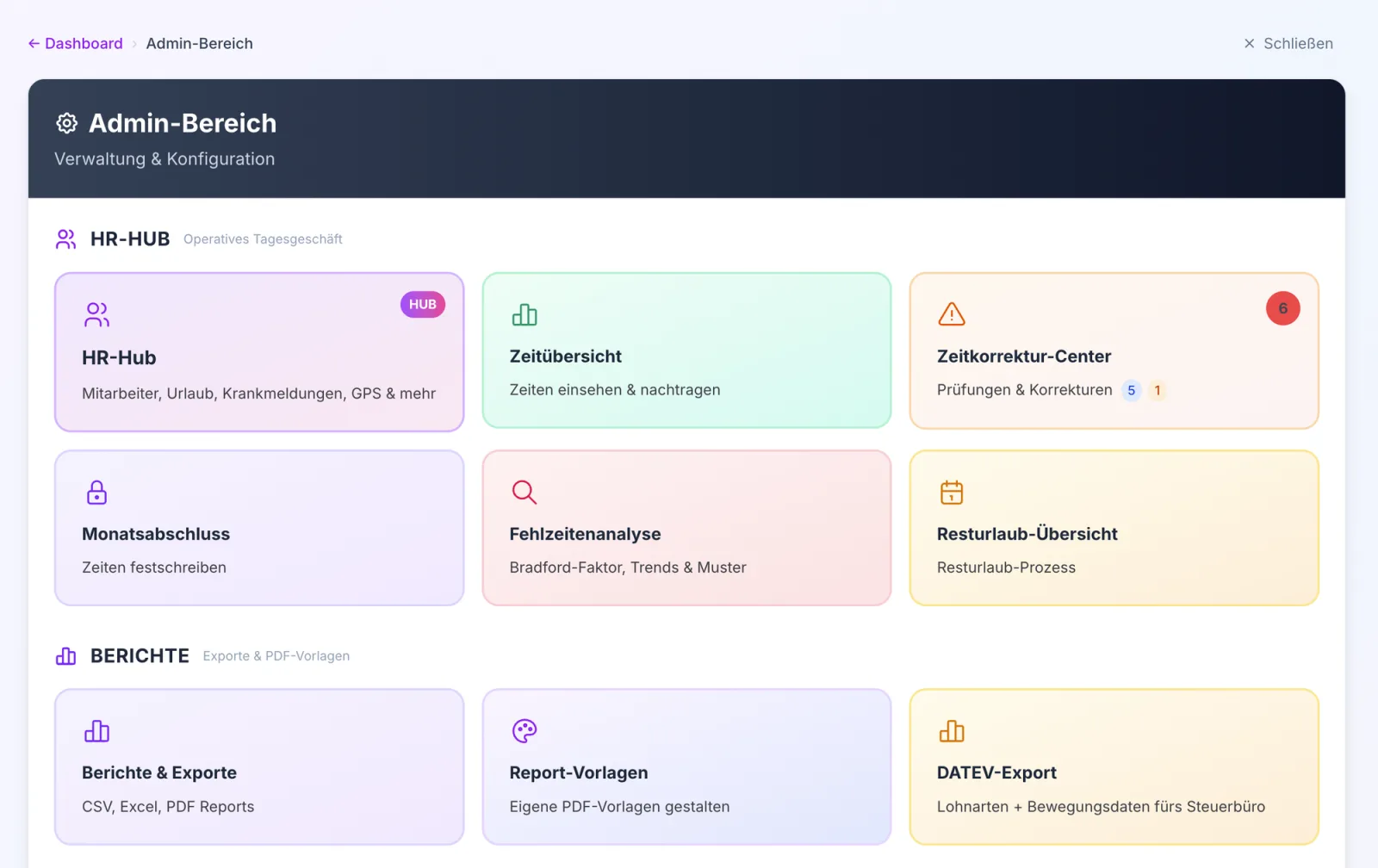The width and height of the screenshot is (1378, 868).
Task: Open the HR-Hub card title
Action: click(x=119, y=357)
